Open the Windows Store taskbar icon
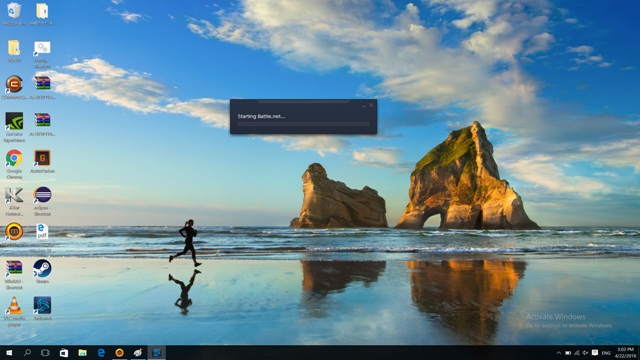Screen dimensions: 640x360 [x=64, y=353]
